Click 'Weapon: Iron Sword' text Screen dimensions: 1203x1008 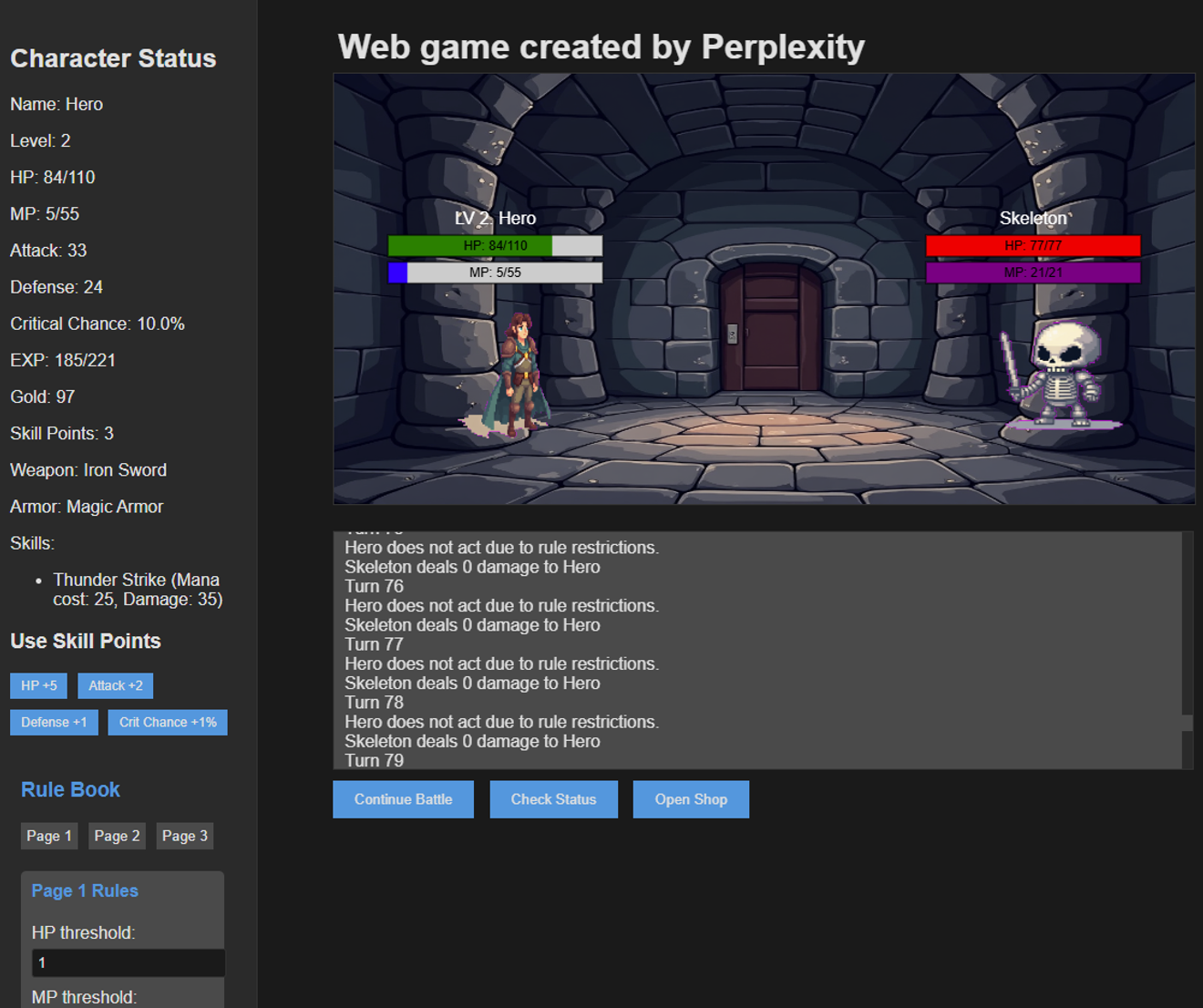click(88, 469)
